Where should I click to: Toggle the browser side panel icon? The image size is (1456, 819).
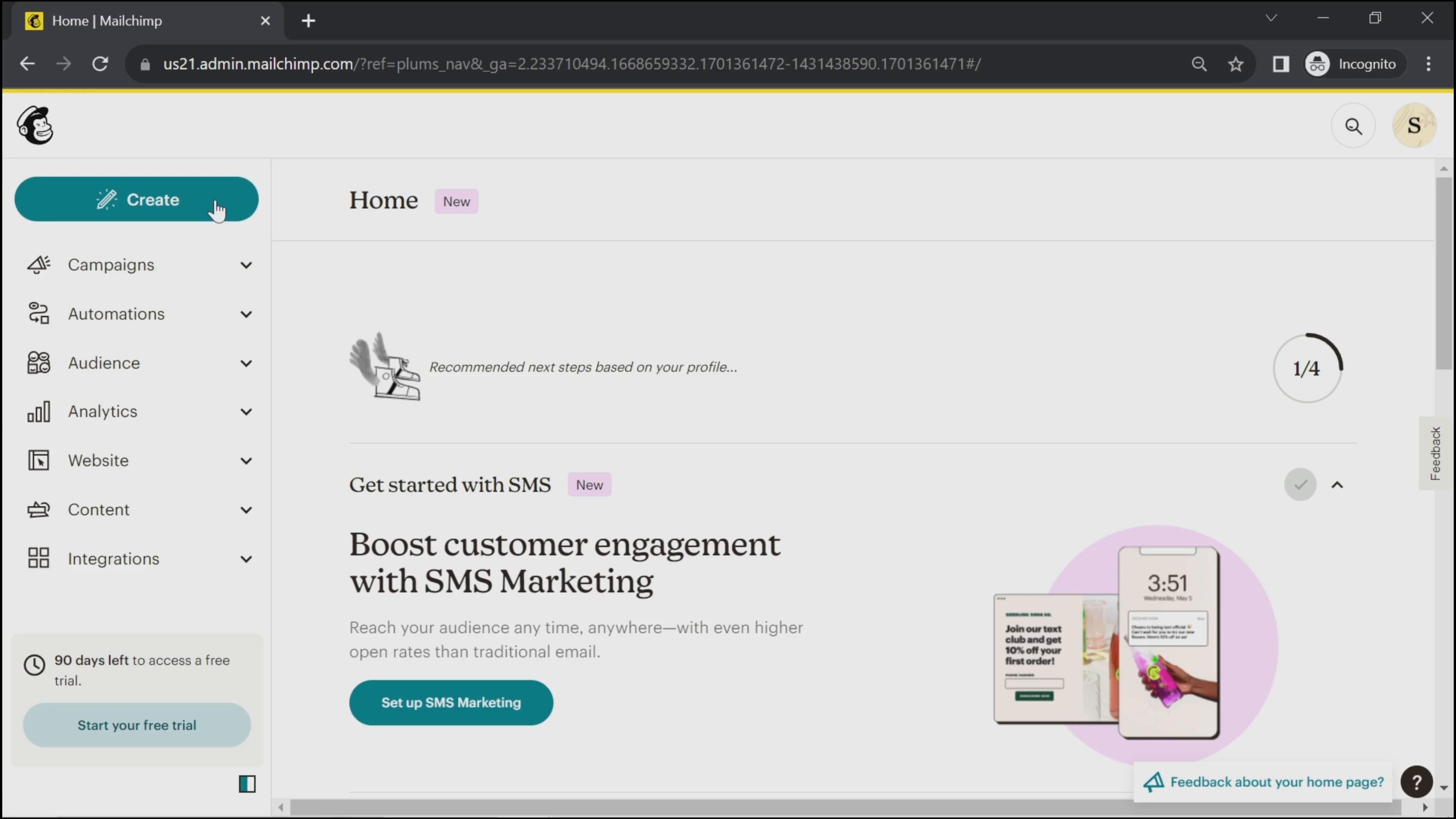1281,64
